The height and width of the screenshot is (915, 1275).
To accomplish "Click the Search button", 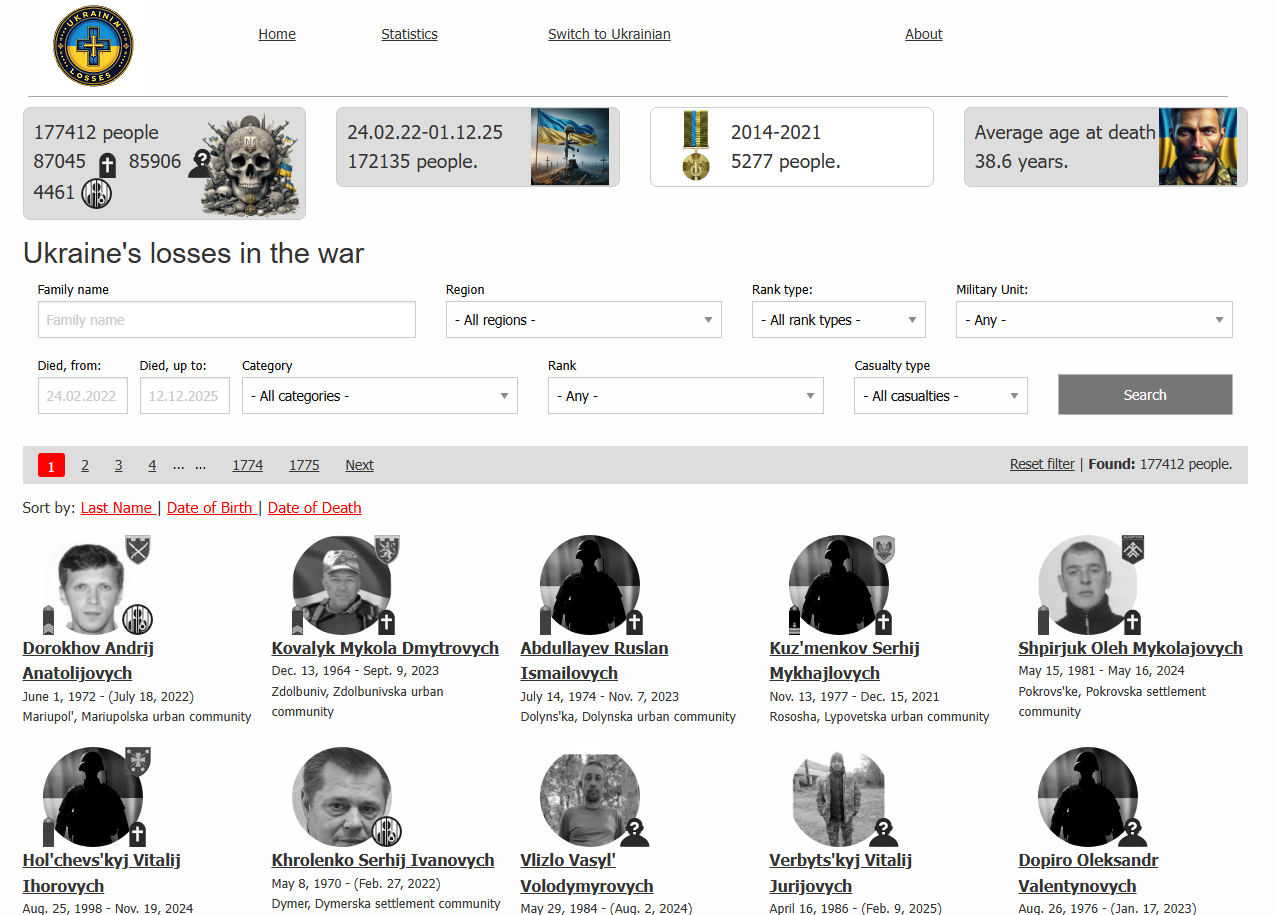I will pyautogui.click(x=1145, y=395).
